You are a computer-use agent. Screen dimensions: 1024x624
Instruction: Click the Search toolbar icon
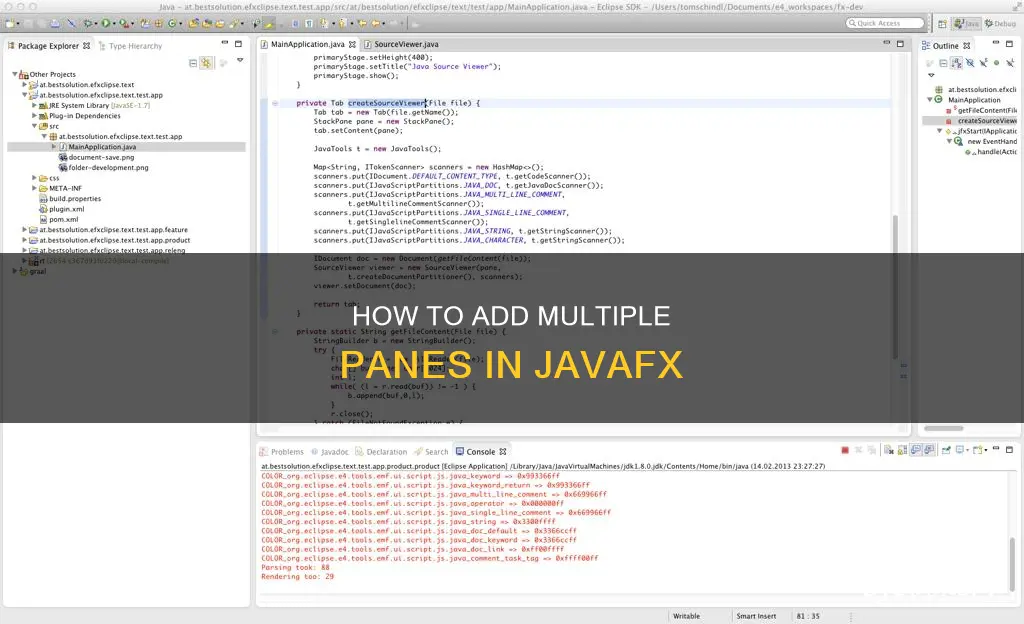[x=233, y=23]
